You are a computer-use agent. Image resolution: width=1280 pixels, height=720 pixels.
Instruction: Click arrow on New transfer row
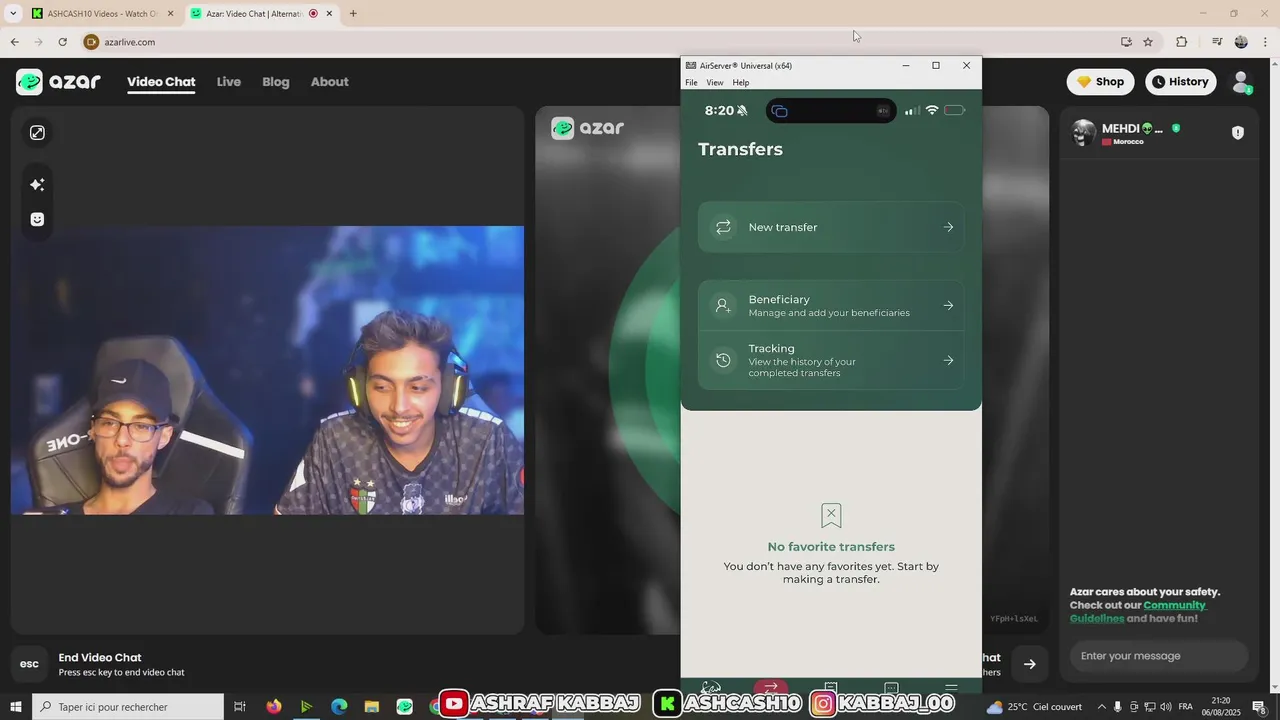(948, 227)
